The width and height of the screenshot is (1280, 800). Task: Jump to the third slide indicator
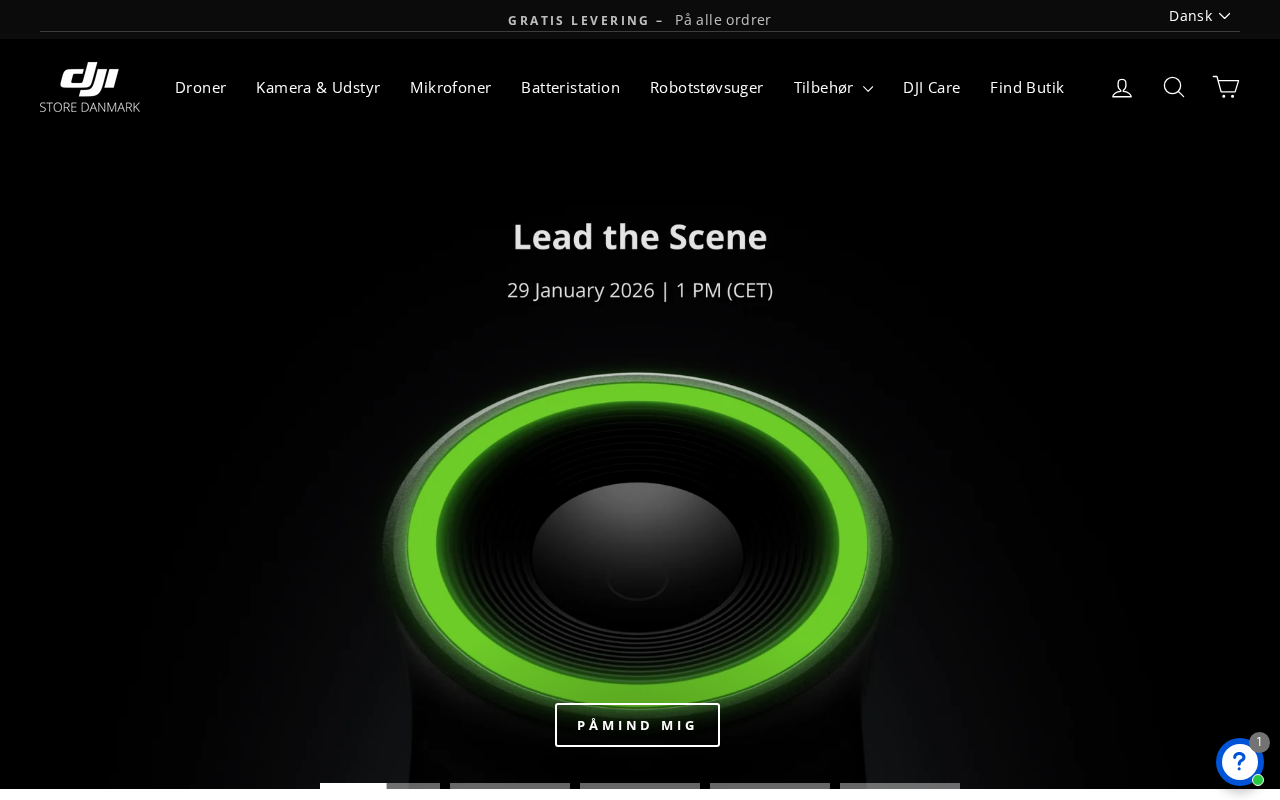point(640,787)
